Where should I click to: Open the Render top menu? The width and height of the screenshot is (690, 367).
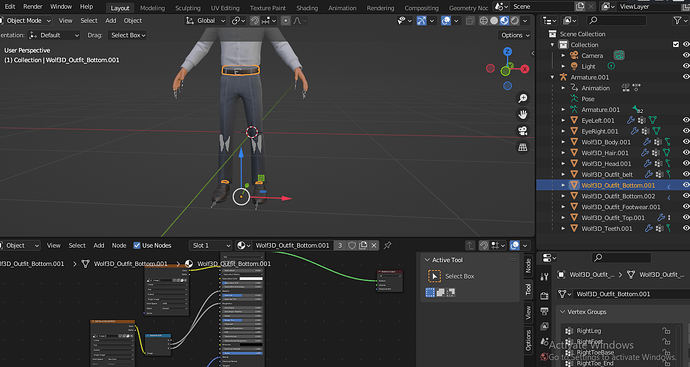click(33, 7)
